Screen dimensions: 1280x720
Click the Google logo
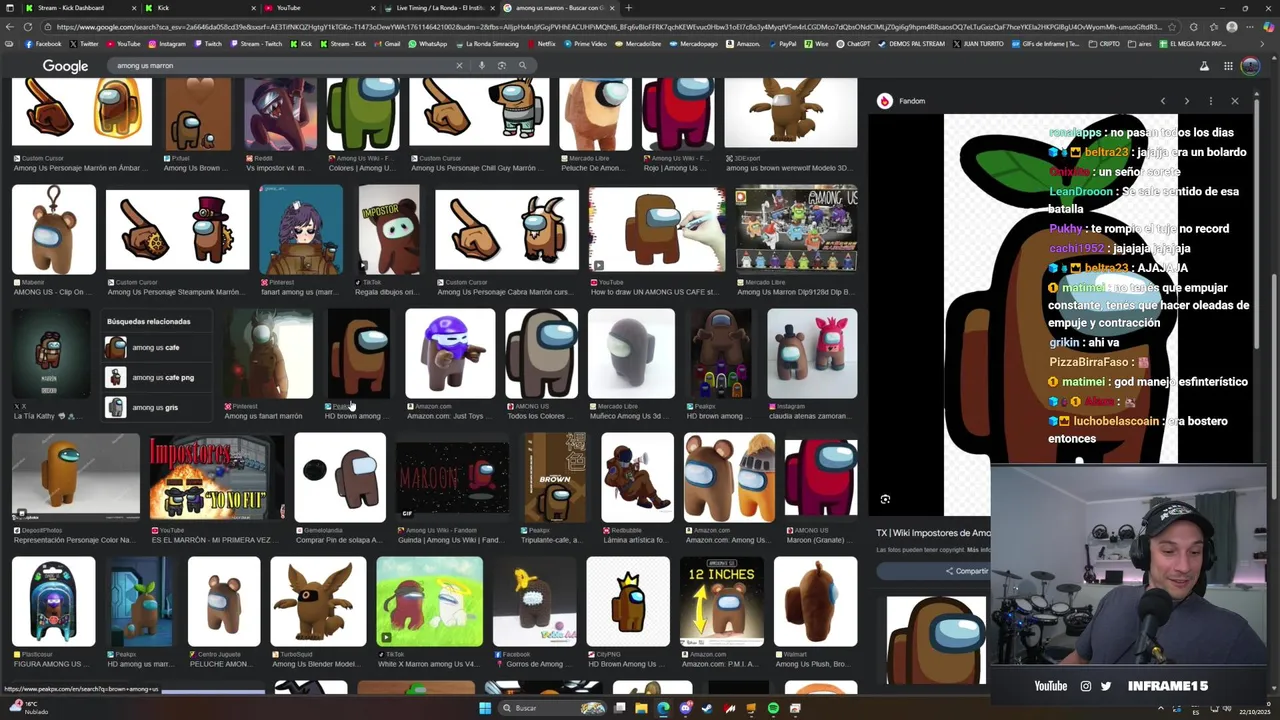coord(65,66)
